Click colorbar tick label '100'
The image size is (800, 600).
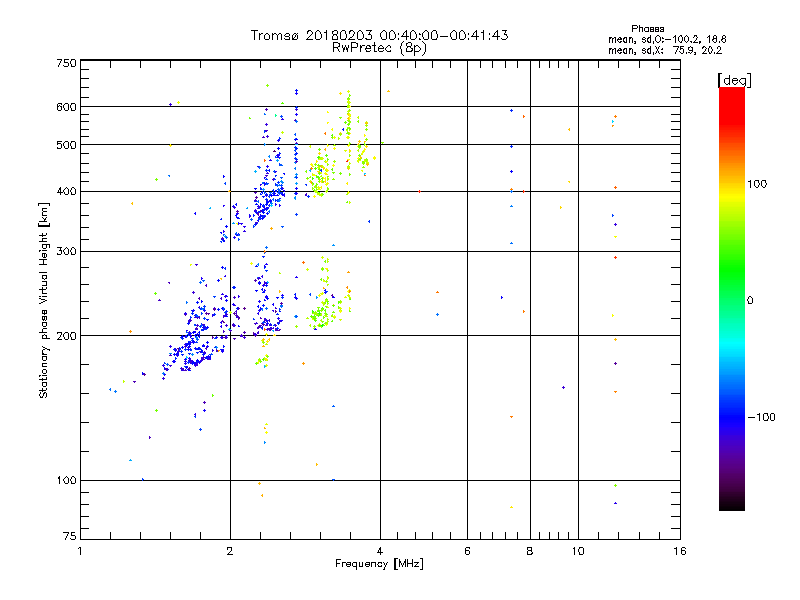tap(757, 184)
